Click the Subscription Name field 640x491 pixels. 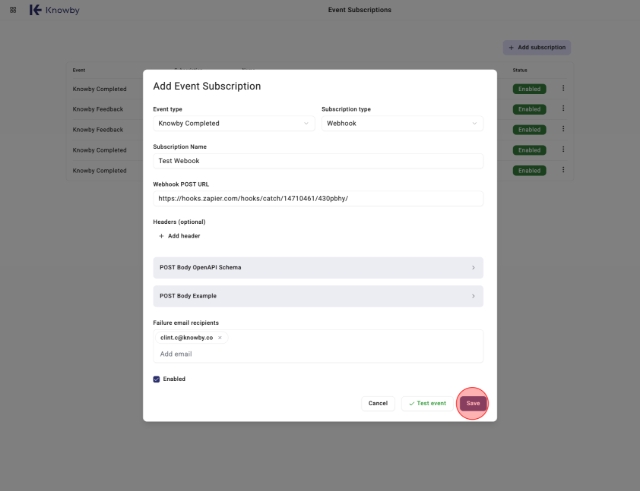click(x=318, y=161)
